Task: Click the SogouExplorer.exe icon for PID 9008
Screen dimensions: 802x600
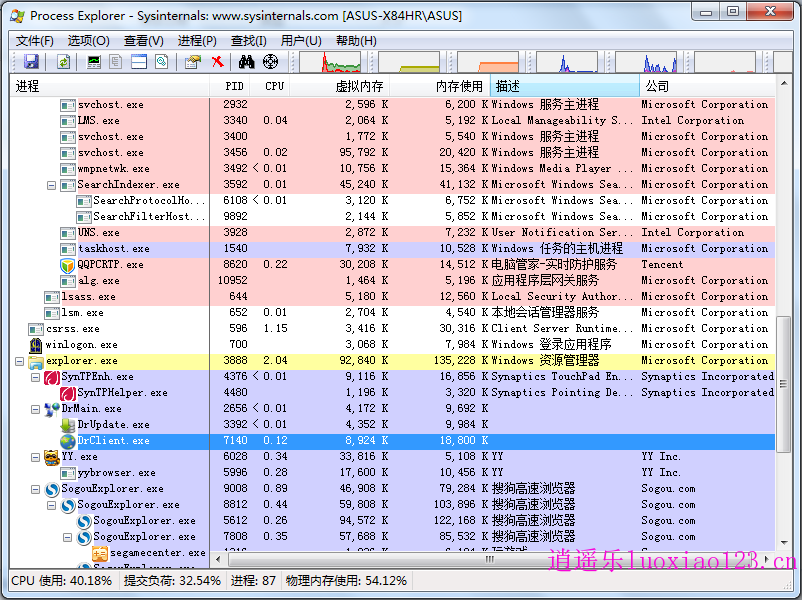Action: pyautogui.click(x=52, y=490)
